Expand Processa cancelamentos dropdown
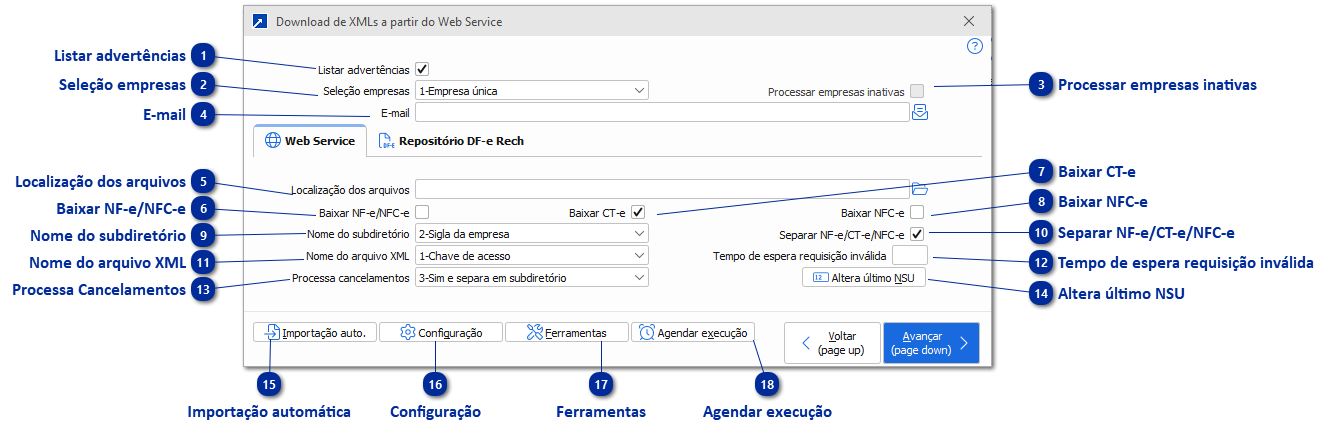Screen dimensions: 1330x438 [532, 277]
